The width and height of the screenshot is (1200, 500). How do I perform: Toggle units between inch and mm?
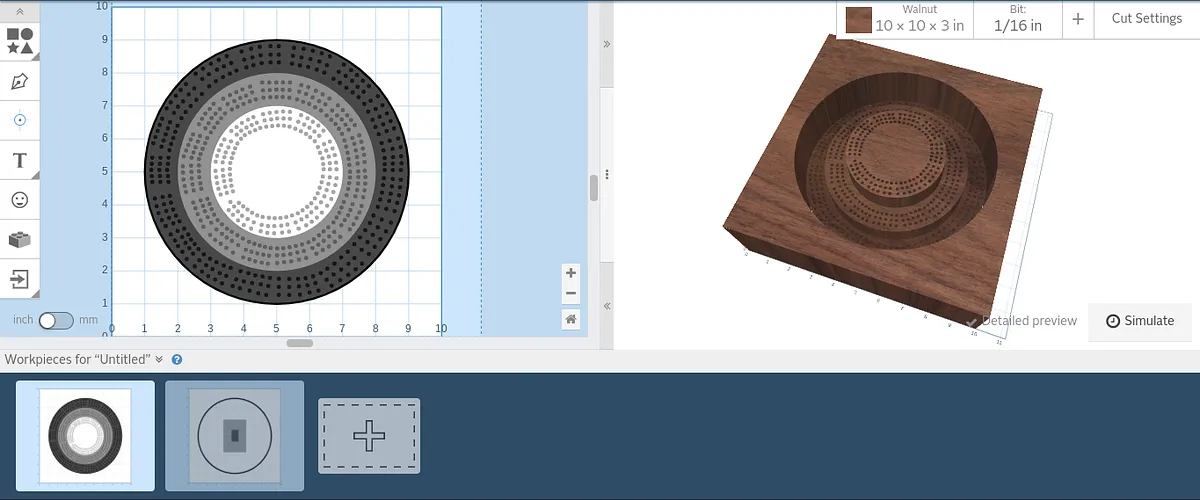click(x=56, y=320)
